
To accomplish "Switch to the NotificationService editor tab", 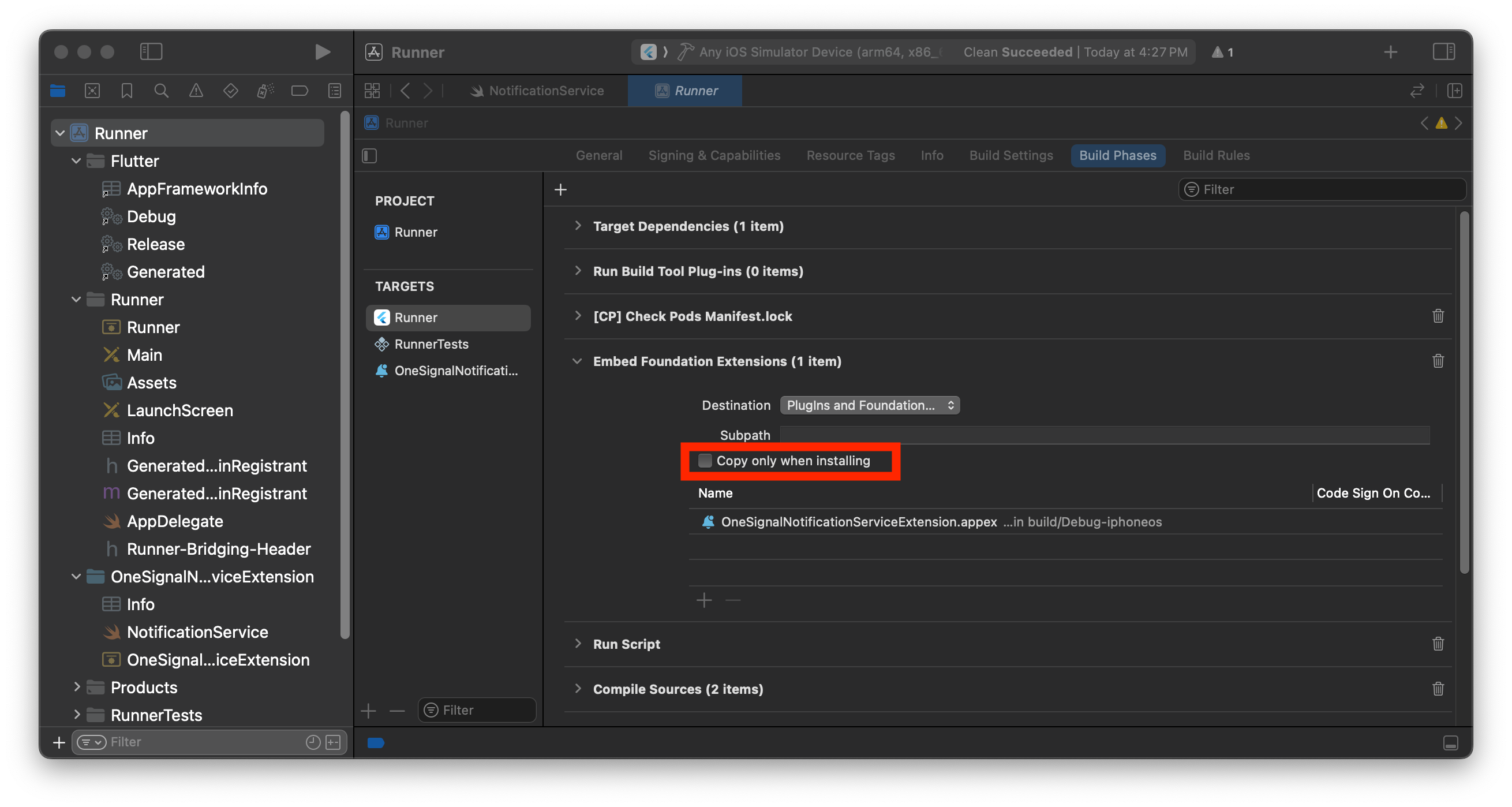I will (x=537, y=91).
